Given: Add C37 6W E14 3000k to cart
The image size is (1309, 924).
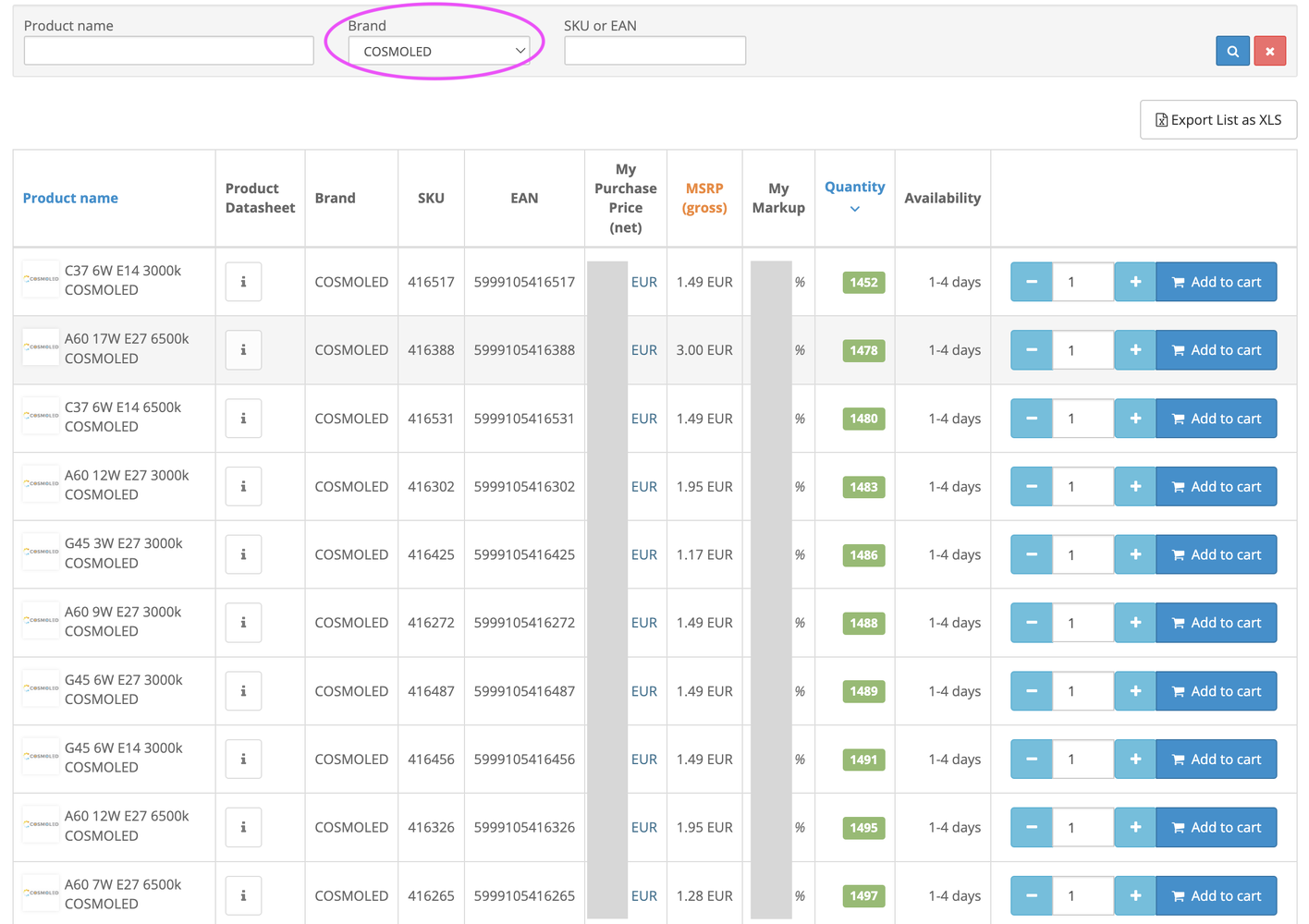Looking at the screenshot, I should pos(1216,282).
